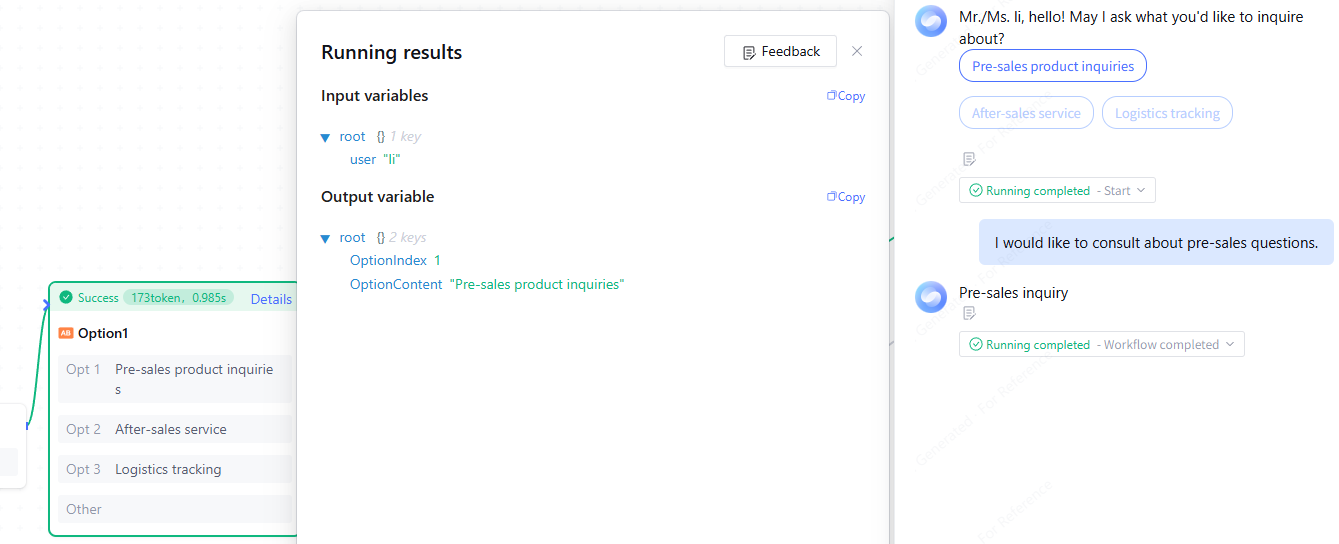Image resolution: width=1339 pixels, height=544 pixels.
Task: Click note icon below first bot message
Action: [968, 159]
